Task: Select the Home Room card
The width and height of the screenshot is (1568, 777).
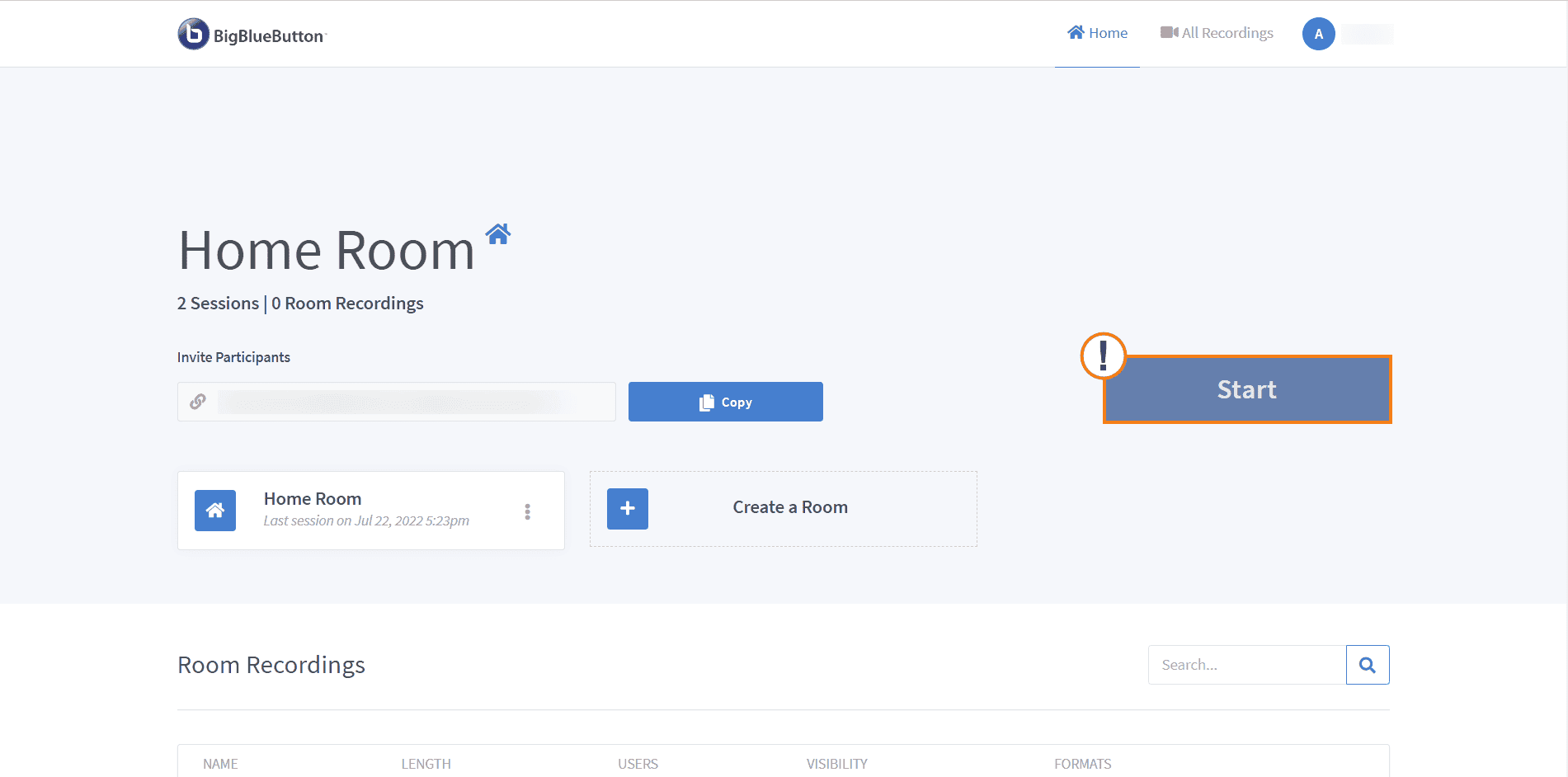Action: pyautogui.click(x=371, y=511)
